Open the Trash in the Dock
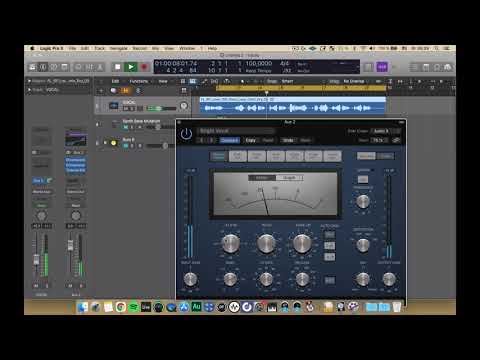This screenshot has width=480, height=360. (x=397, y=307)
